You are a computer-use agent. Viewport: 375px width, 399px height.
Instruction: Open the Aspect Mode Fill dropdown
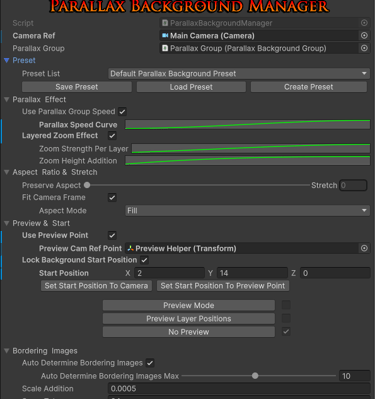(x=247, y=211)
